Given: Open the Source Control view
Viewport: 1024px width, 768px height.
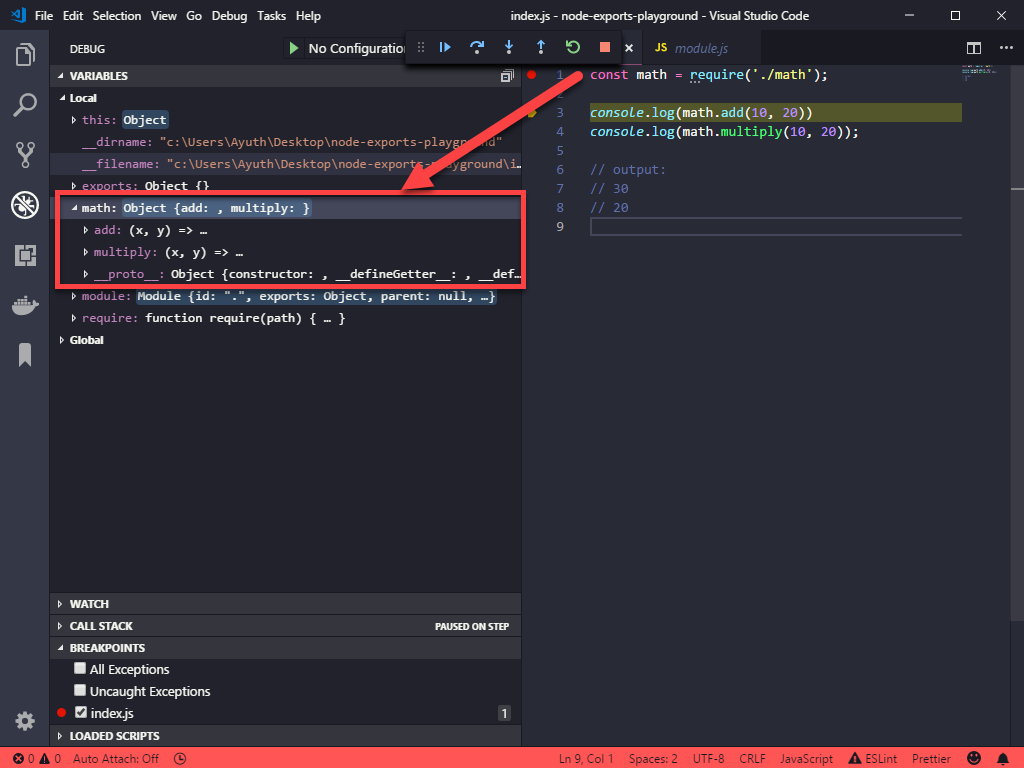Looking at the screenshot, I should tap(25, 154).
